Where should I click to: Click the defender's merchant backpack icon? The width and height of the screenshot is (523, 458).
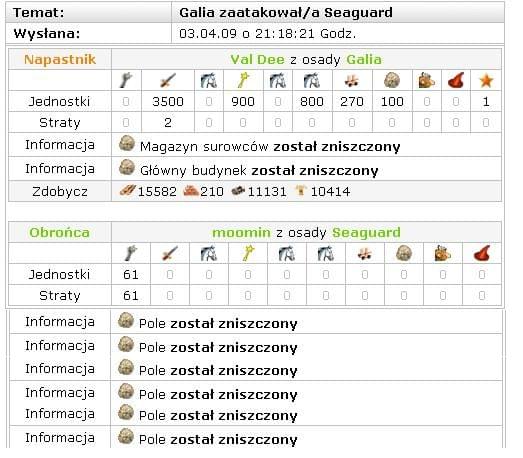[443, 253]
